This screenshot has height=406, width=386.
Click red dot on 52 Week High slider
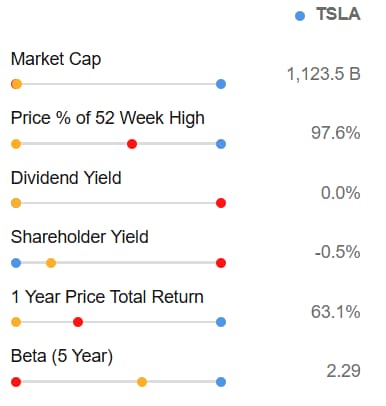[132, 144]
